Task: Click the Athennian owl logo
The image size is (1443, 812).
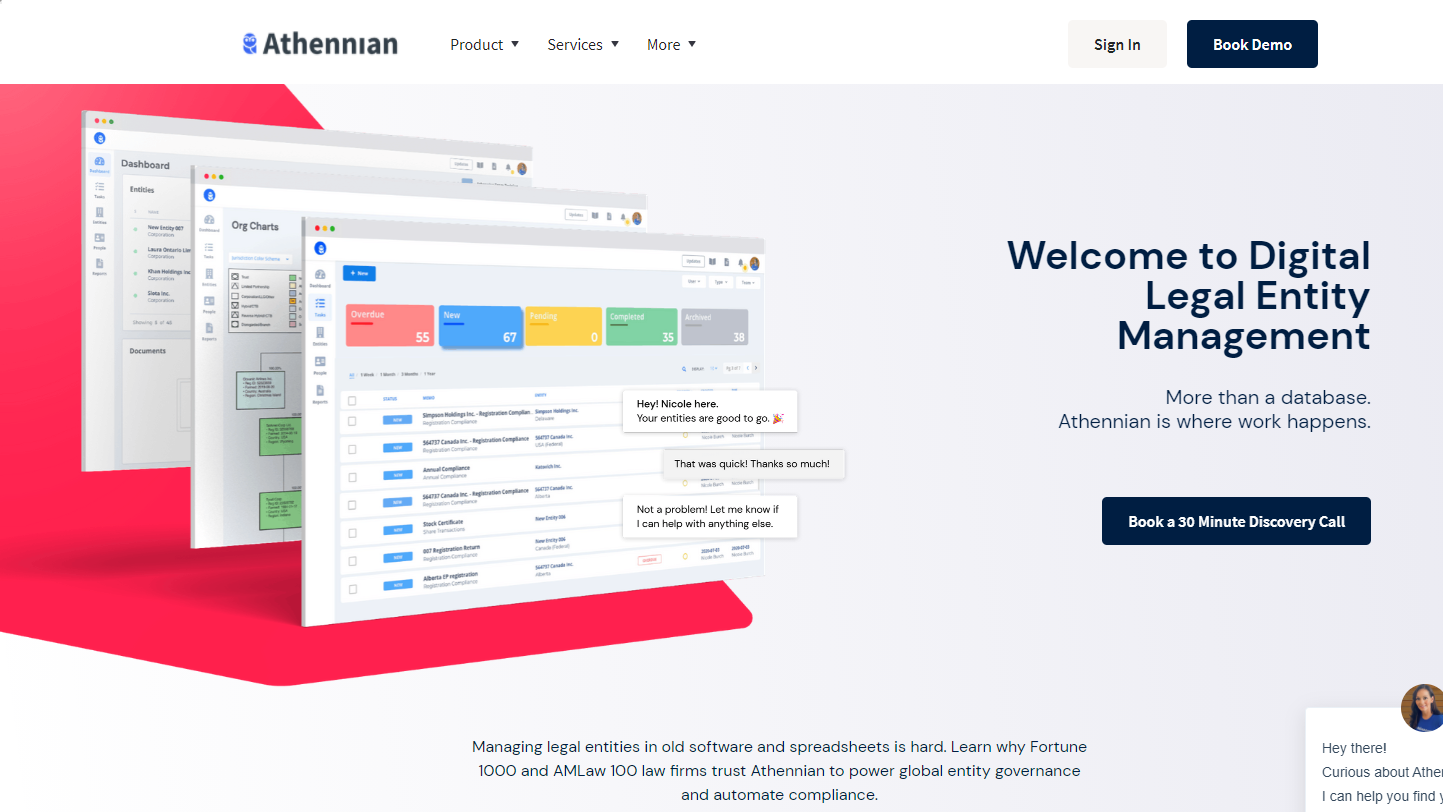Action: 250,44
